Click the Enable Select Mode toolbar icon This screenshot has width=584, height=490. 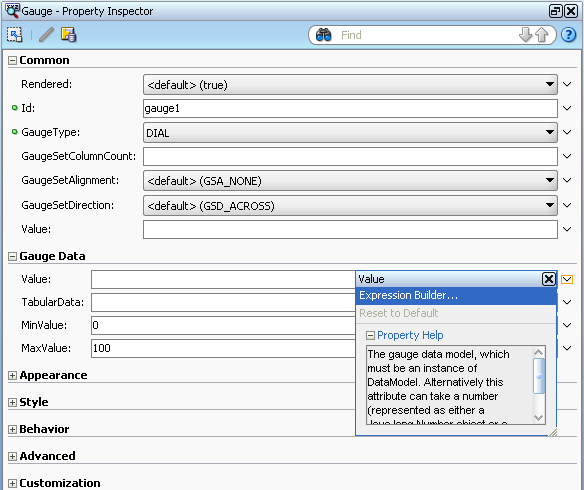15,35
